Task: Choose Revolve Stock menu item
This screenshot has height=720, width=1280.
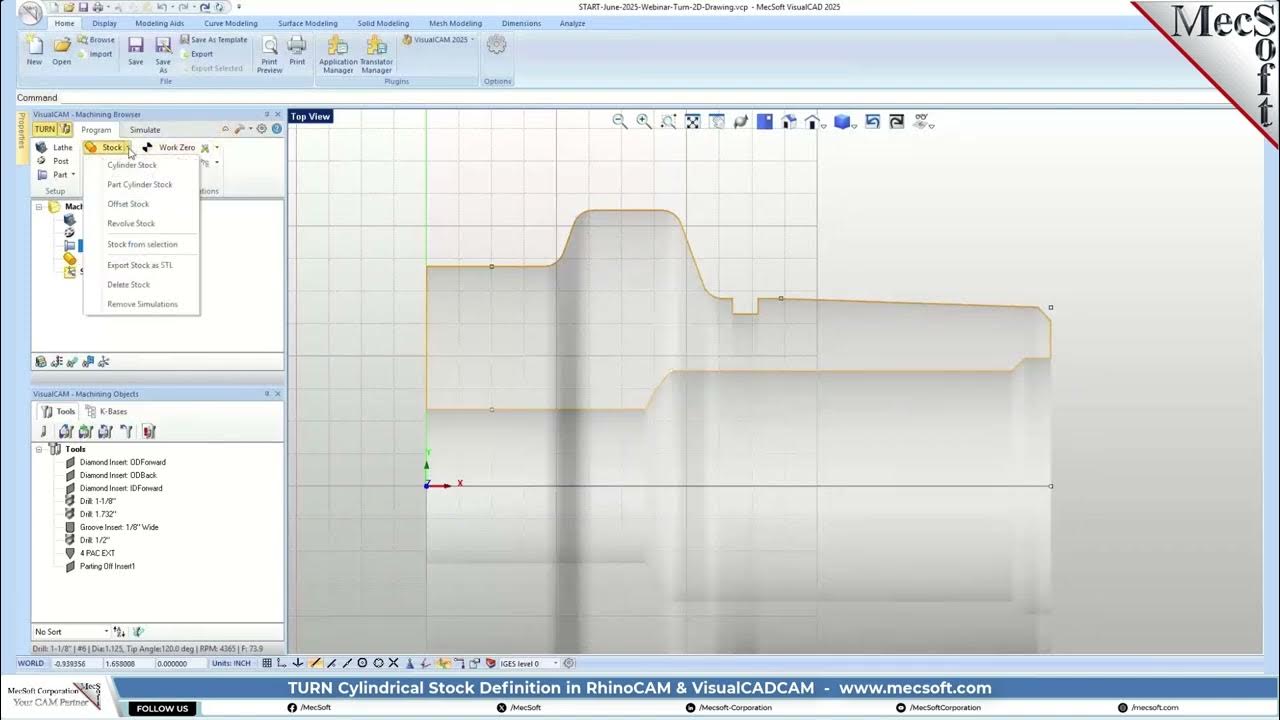Action: tap(131, 224)
